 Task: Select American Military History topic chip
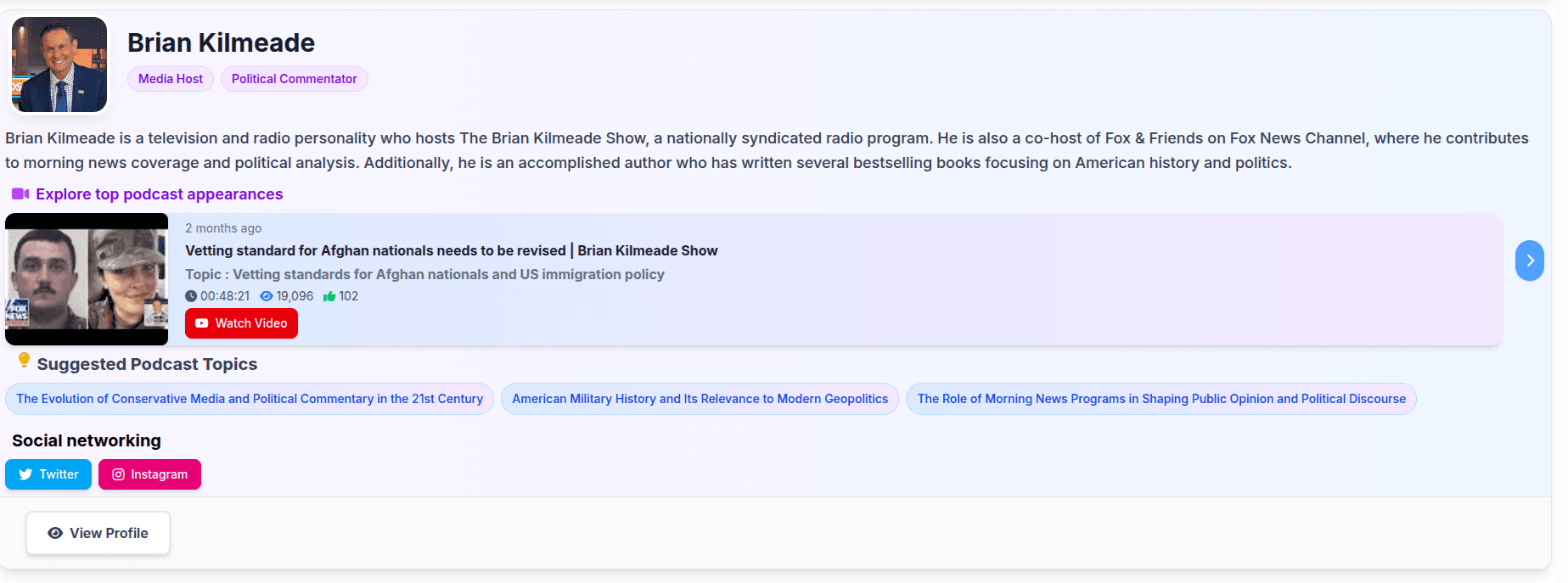(x=700, y=399)
